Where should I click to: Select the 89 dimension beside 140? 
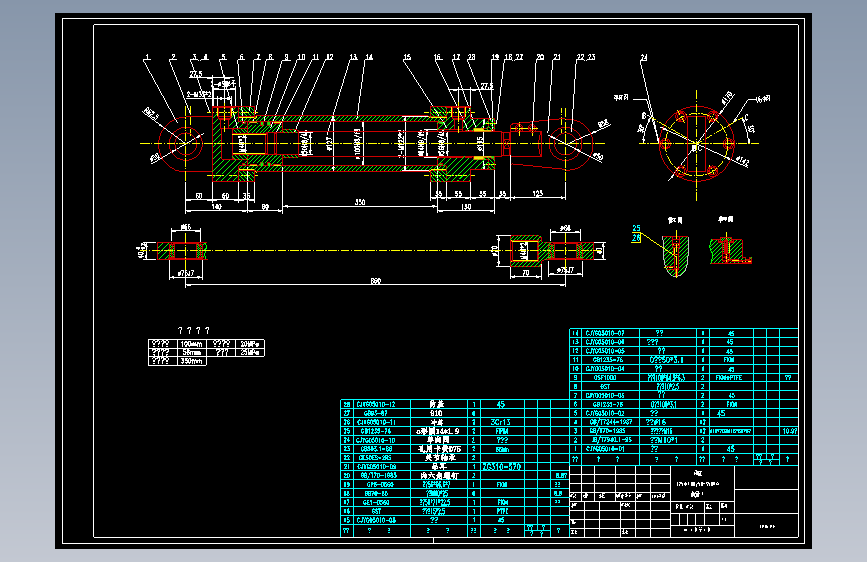tap(265, 207)
